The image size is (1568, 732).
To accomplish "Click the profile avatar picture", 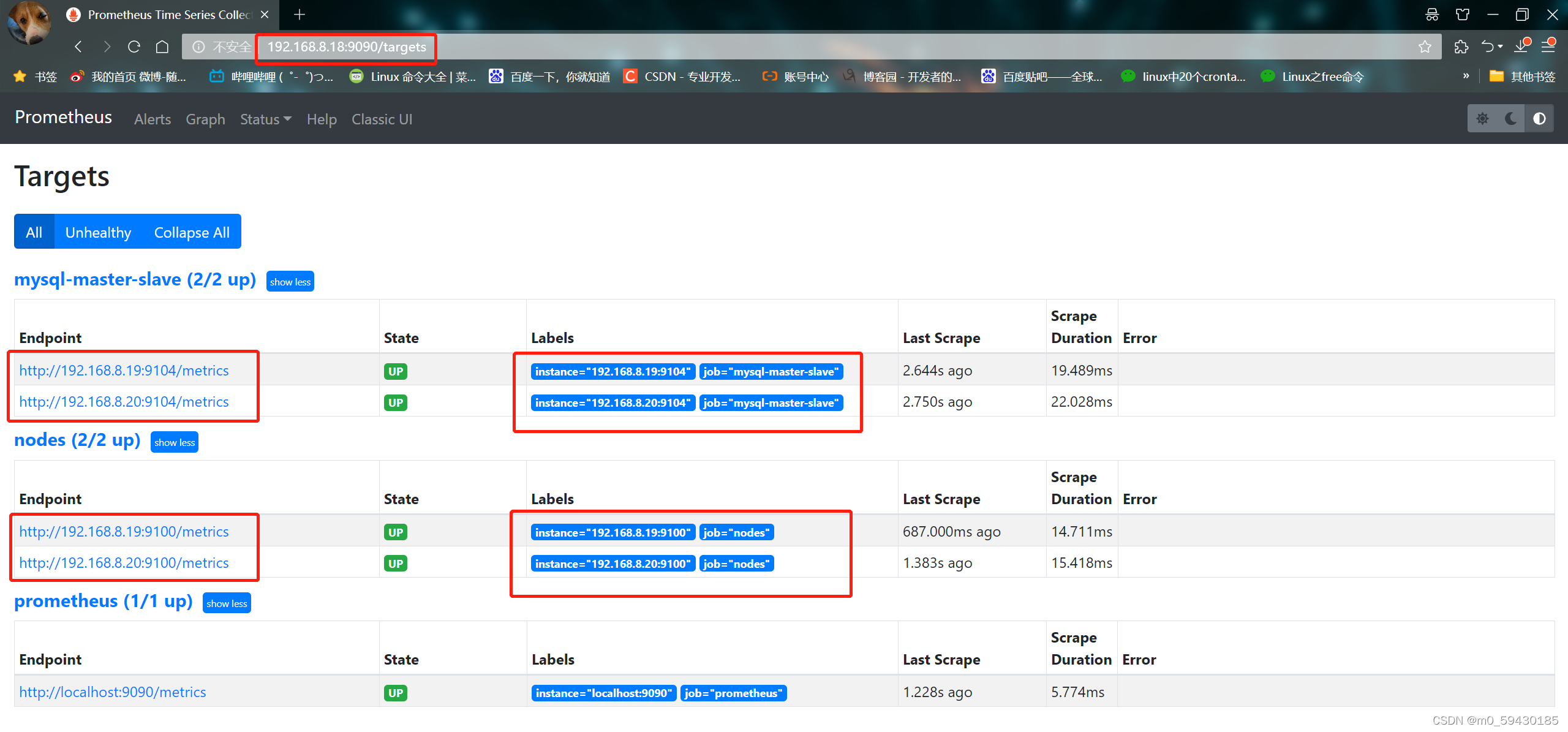I will coord(29,23).
